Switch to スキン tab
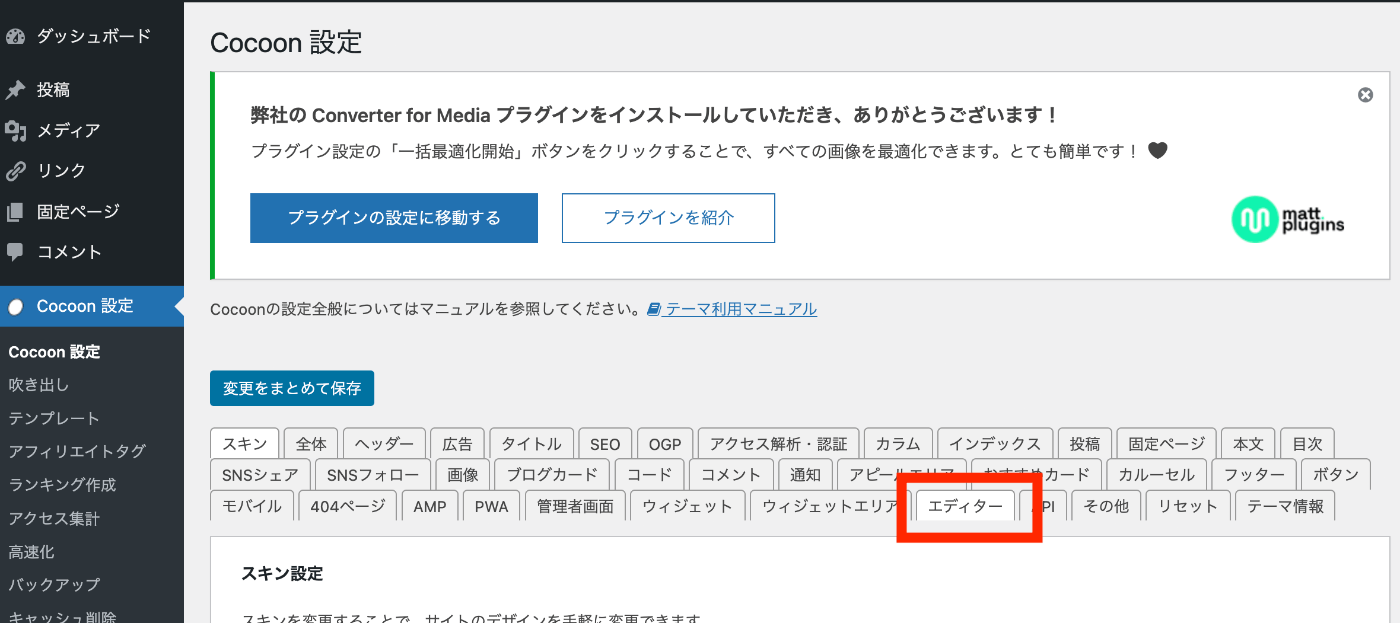This screenshot has width=1400, height=623. click(x=245, y=444)
